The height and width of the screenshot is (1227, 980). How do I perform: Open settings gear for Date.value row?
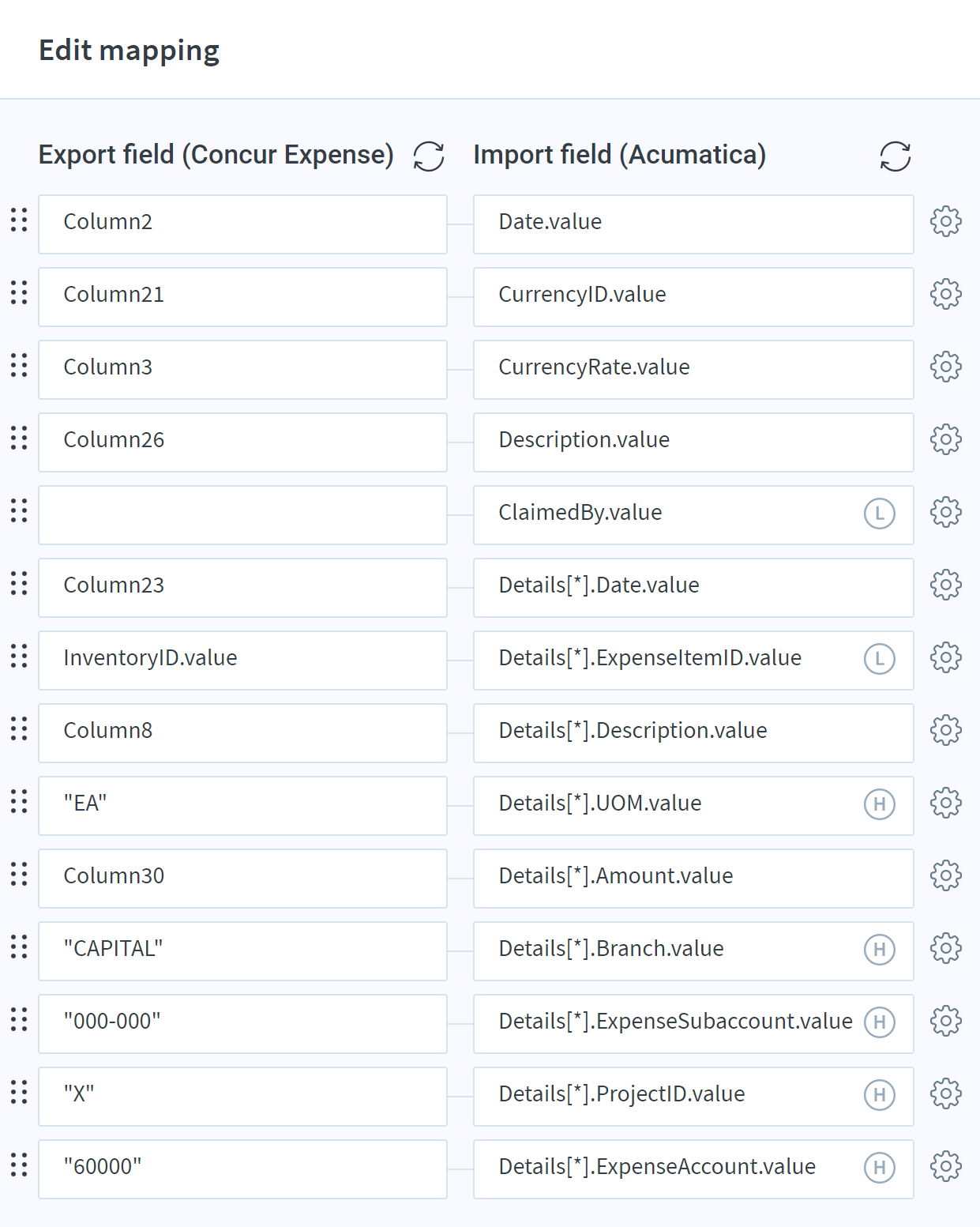[x=946, y=222]
